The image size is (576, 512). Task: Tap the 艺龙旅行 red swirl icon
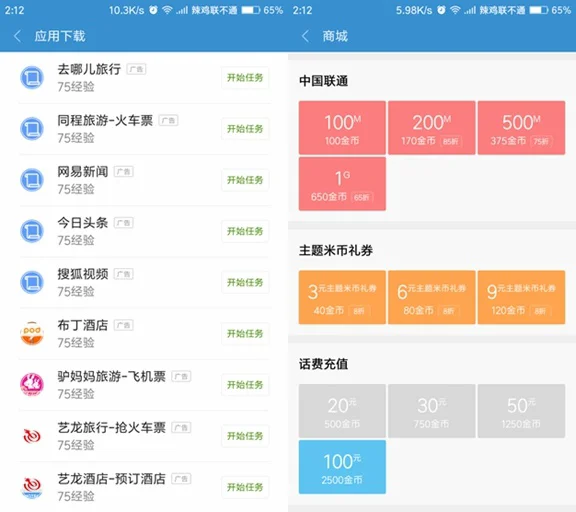[x=32, y=436]
